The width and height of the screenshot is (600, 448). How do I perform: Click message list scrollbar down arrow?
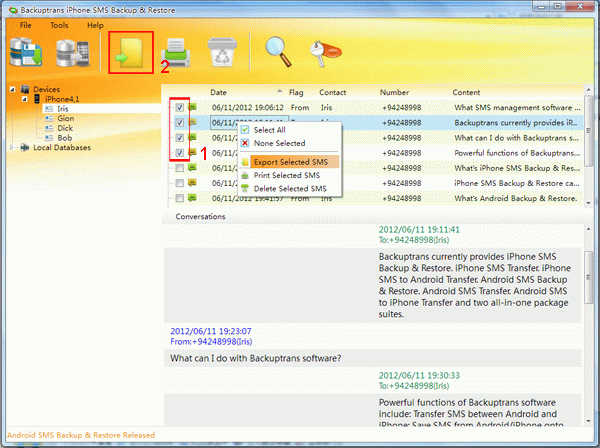coord(589,203)
